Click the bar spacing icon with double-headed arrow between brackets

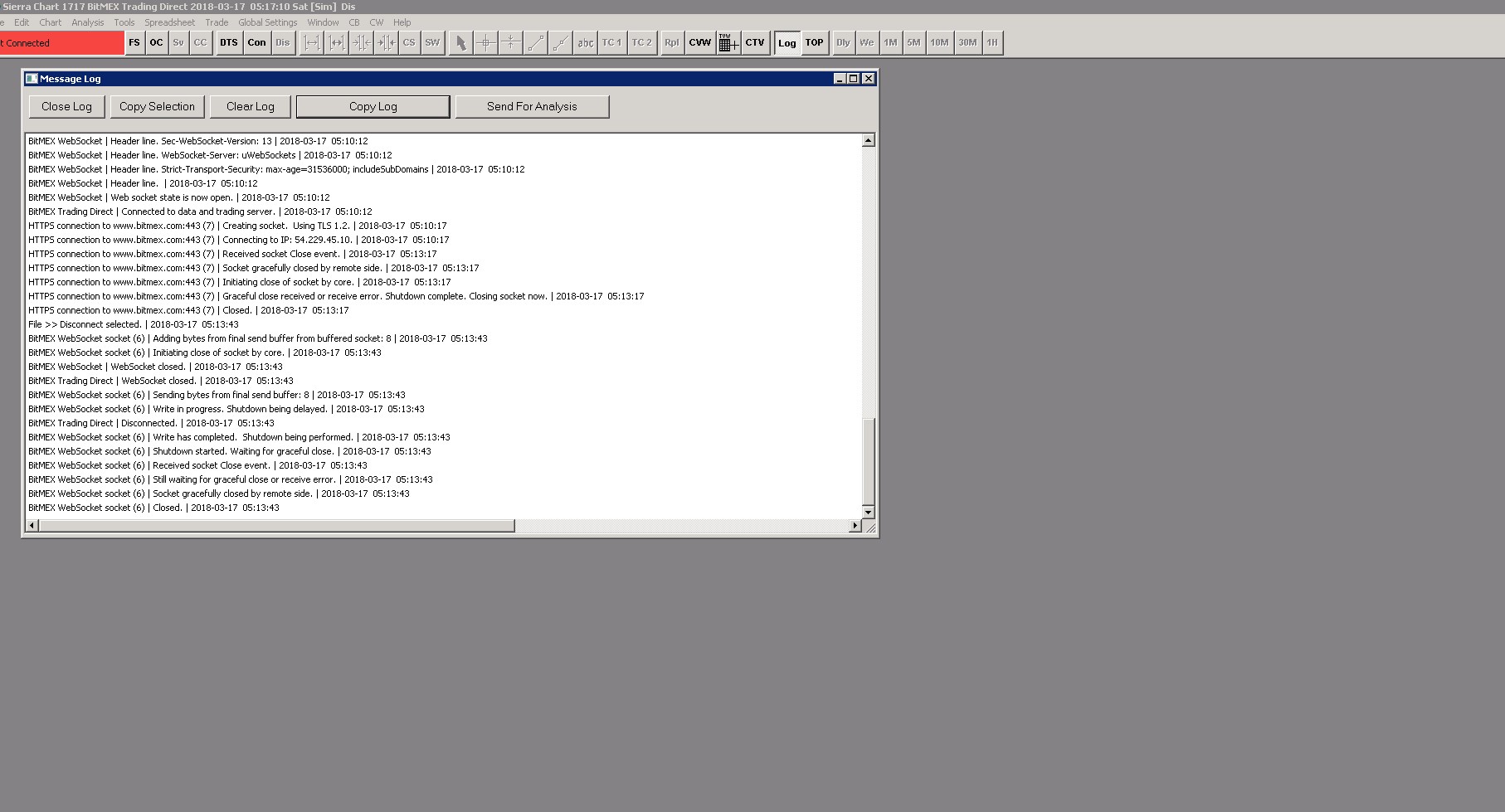(x=336, y=43)
